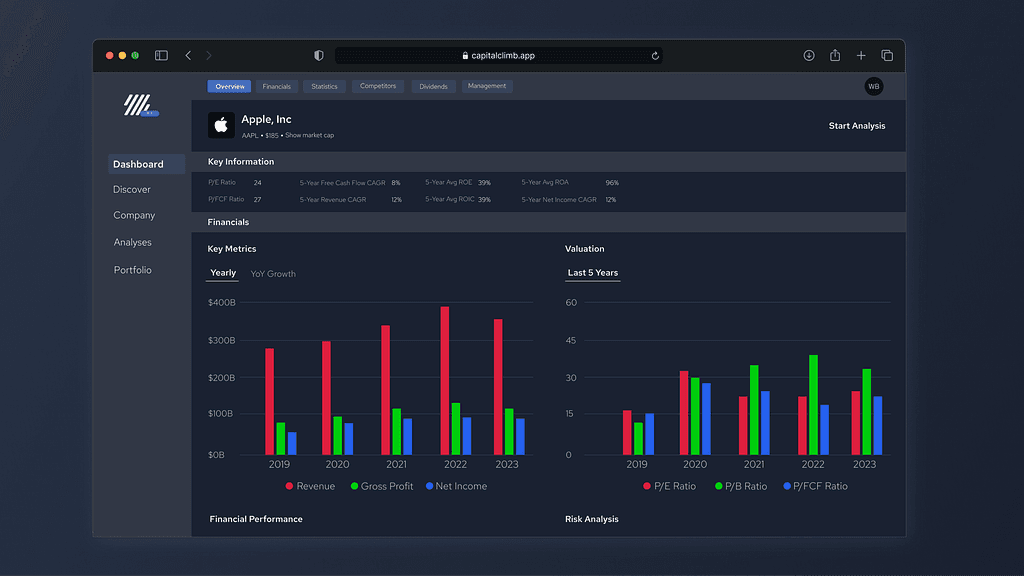Open the WB user avatar menu
The height and width of the screenshot is (576, 1024).
pyautogui.click(x=873, y=87)
